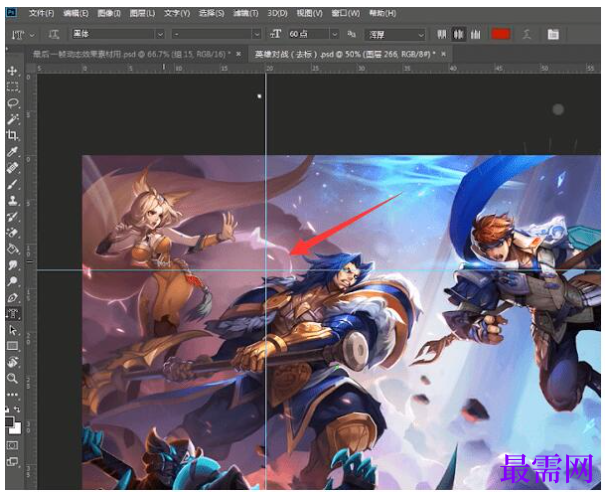Select the Rectangular Marquee tool

[x=12, y=87]
